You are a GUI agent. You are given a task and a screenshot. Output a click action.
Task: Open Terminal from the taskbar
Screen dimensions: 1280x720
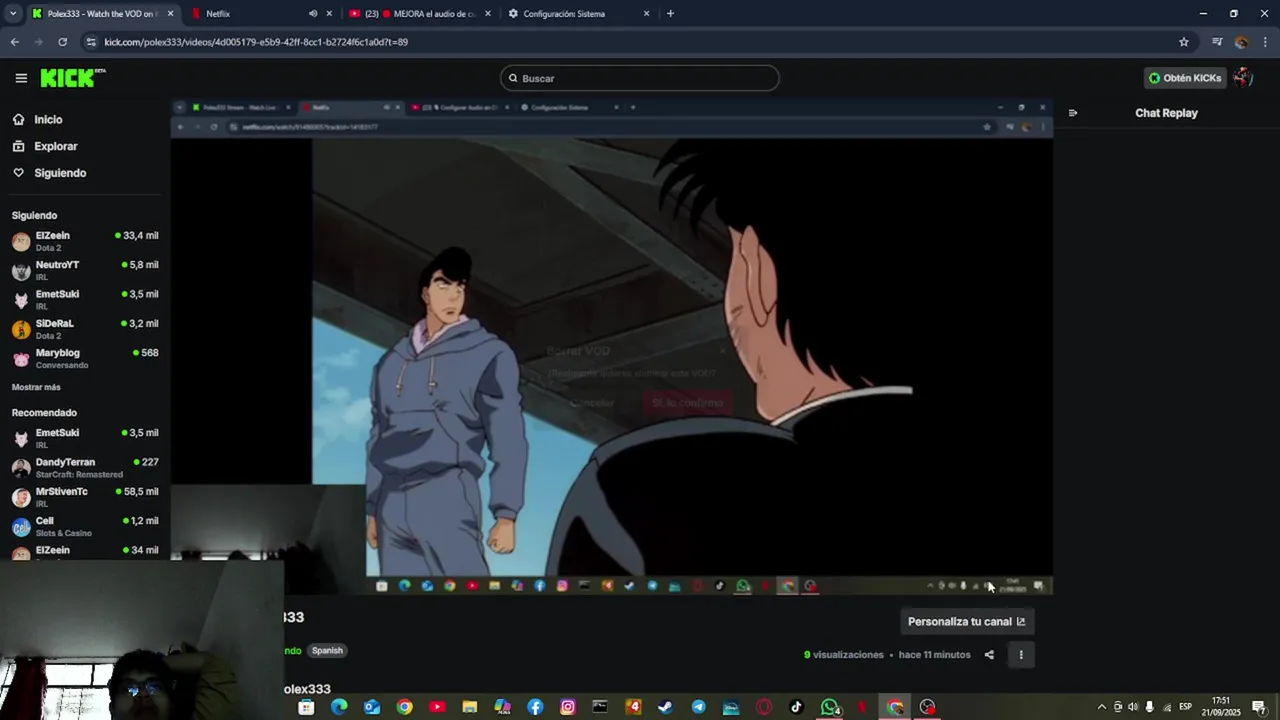(x=600, y=707)
